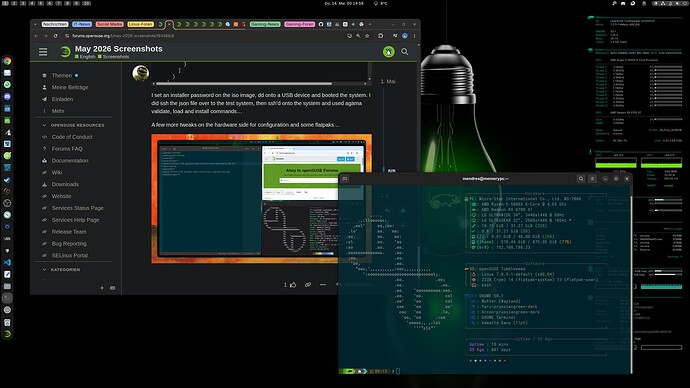Open terminal search magnifier button
Image resolution: width=690 pixels, height=388 pixels.
pos(581,179)
